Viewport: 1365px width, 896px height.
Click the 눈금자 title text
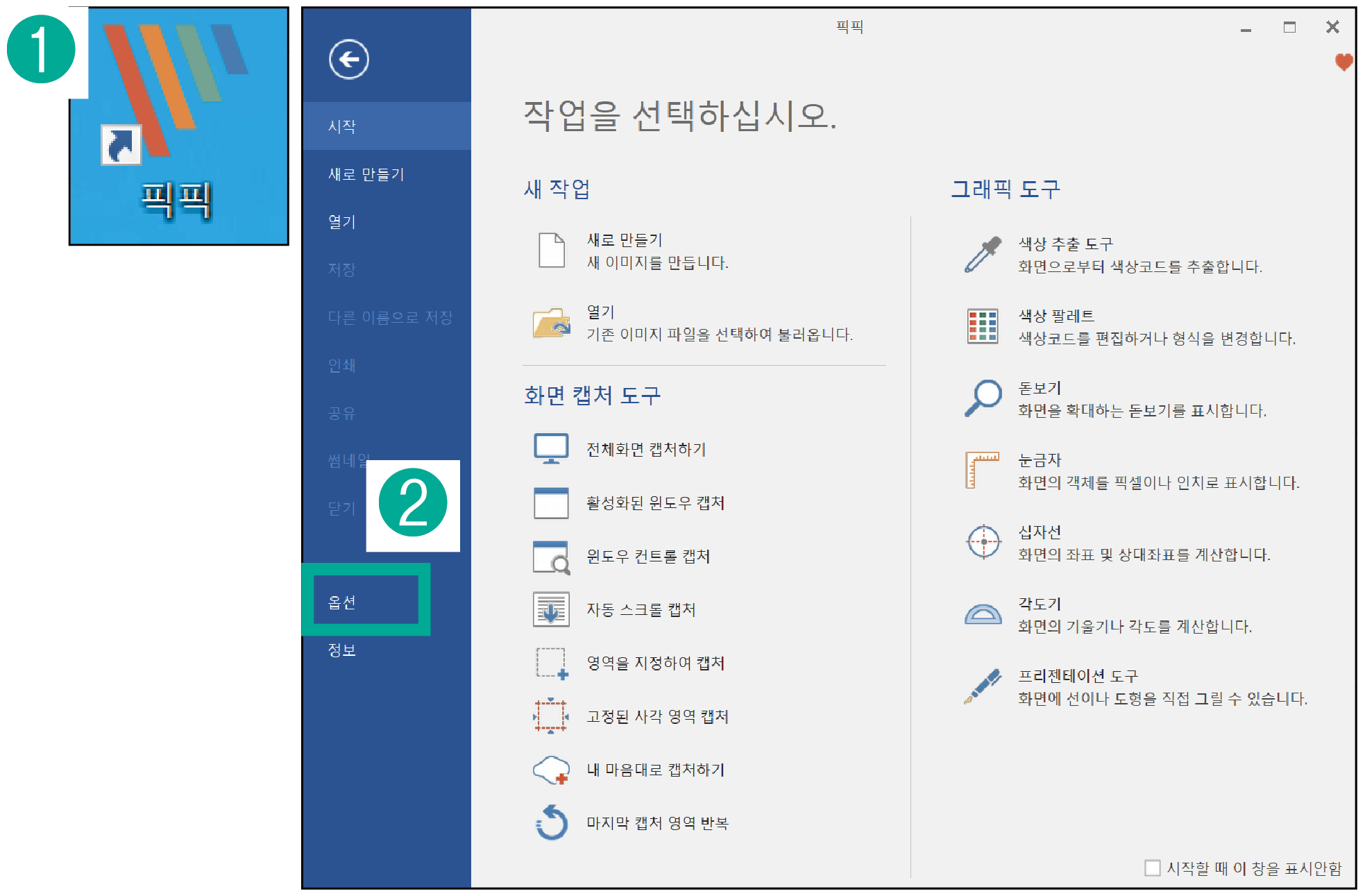pyautogui.click(x=1040, y=460)
